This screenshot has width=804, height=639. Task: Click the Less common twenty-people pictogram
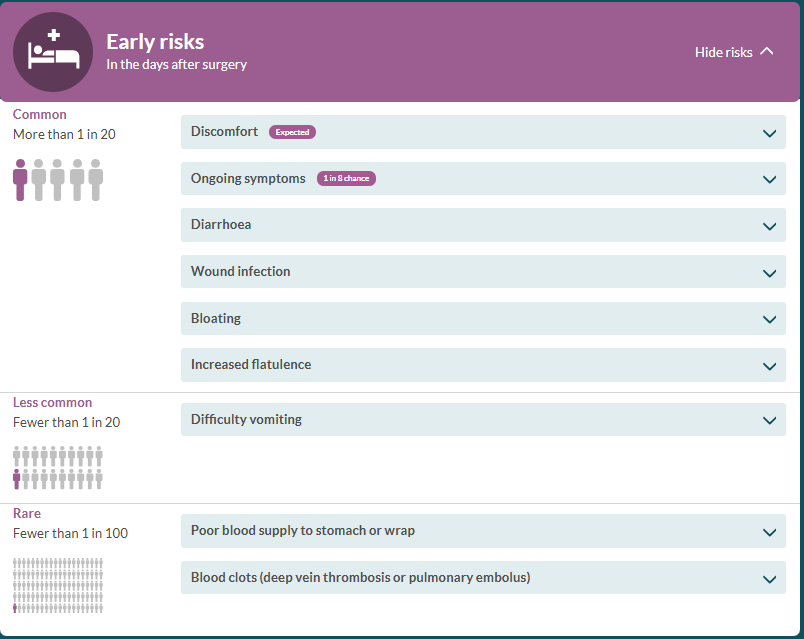[58, 468]
